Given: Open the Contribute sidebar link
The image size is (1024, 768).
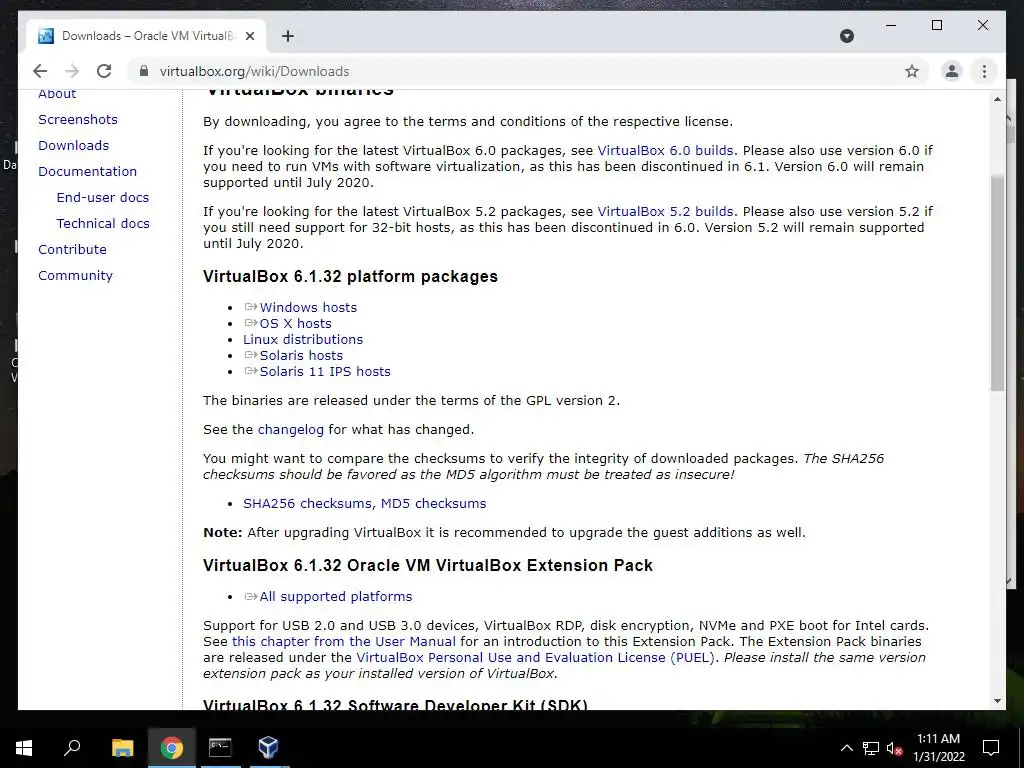Looking at the screenshot, I should [x=72, y=249].
